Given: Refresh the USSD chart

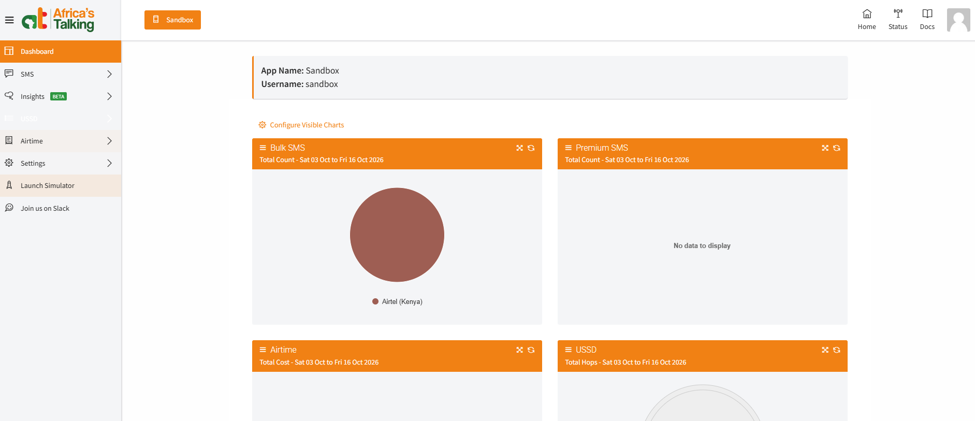Looking at the screenshot, I should (836, 350).
